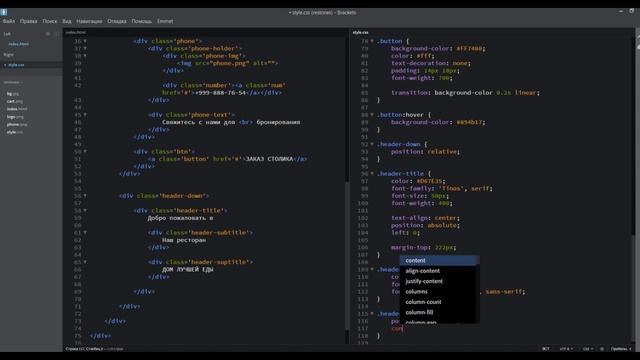
Task: Click the cursor position text in the status bar
Action: 85,349
